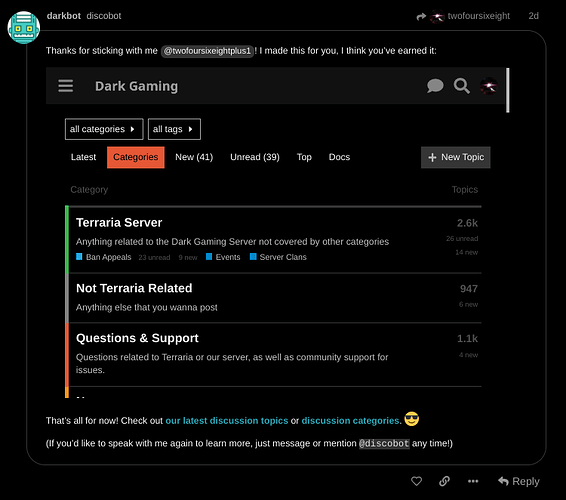Show more actions with the ellipsis icon
566x500 pixels.
[x=473, y=481]
